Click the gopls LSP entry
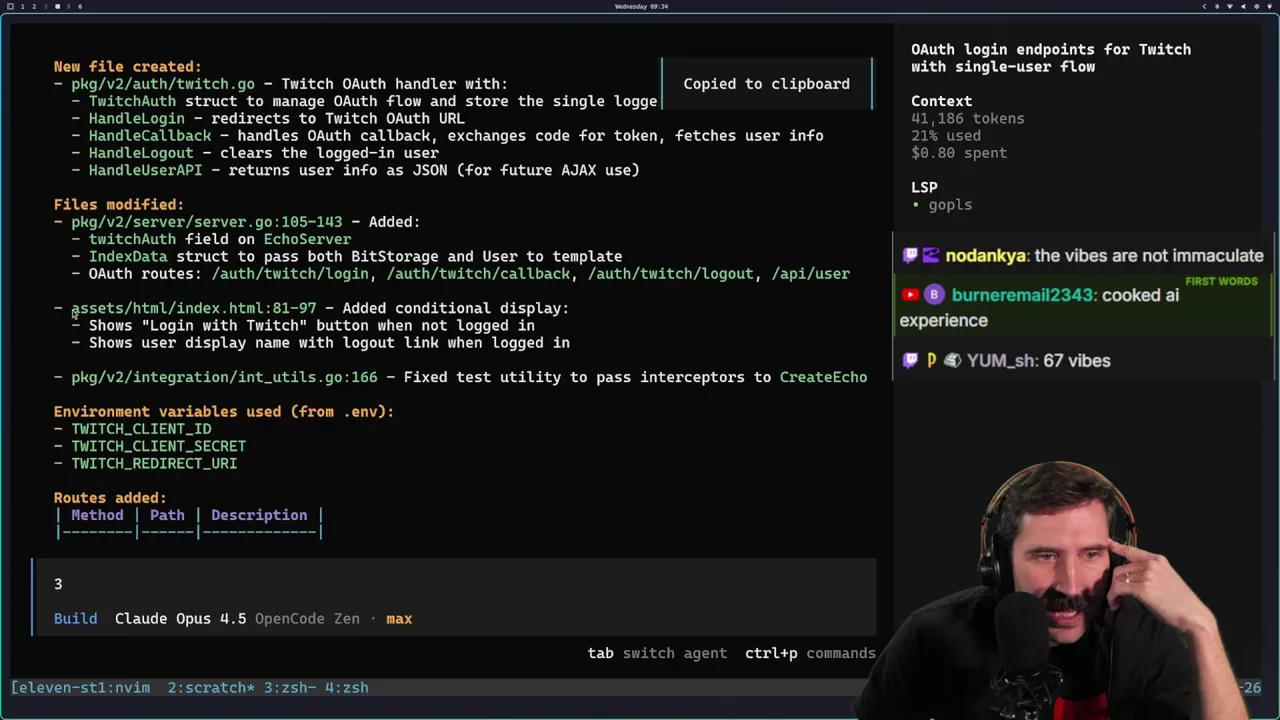 click(x=950, y=205)
